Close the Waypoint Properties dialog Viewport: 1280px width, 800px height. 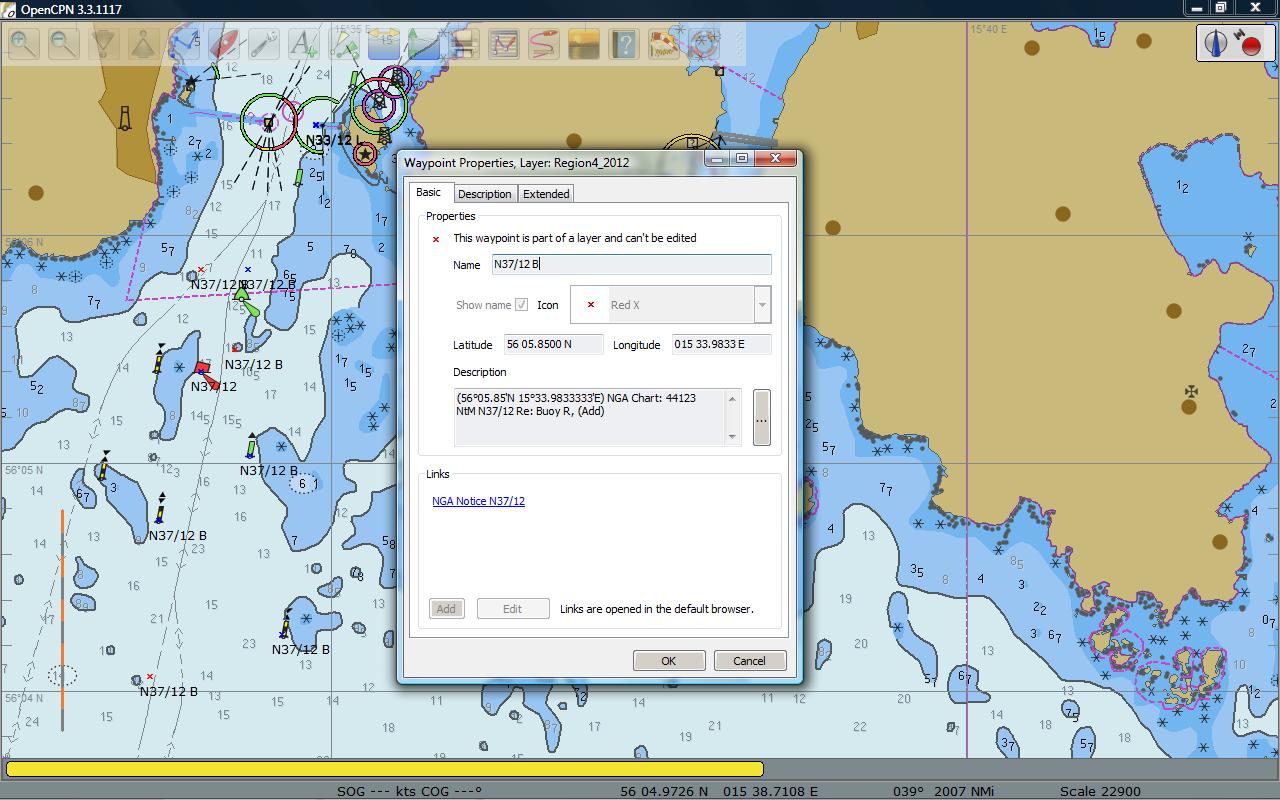(x=775, y=158)
